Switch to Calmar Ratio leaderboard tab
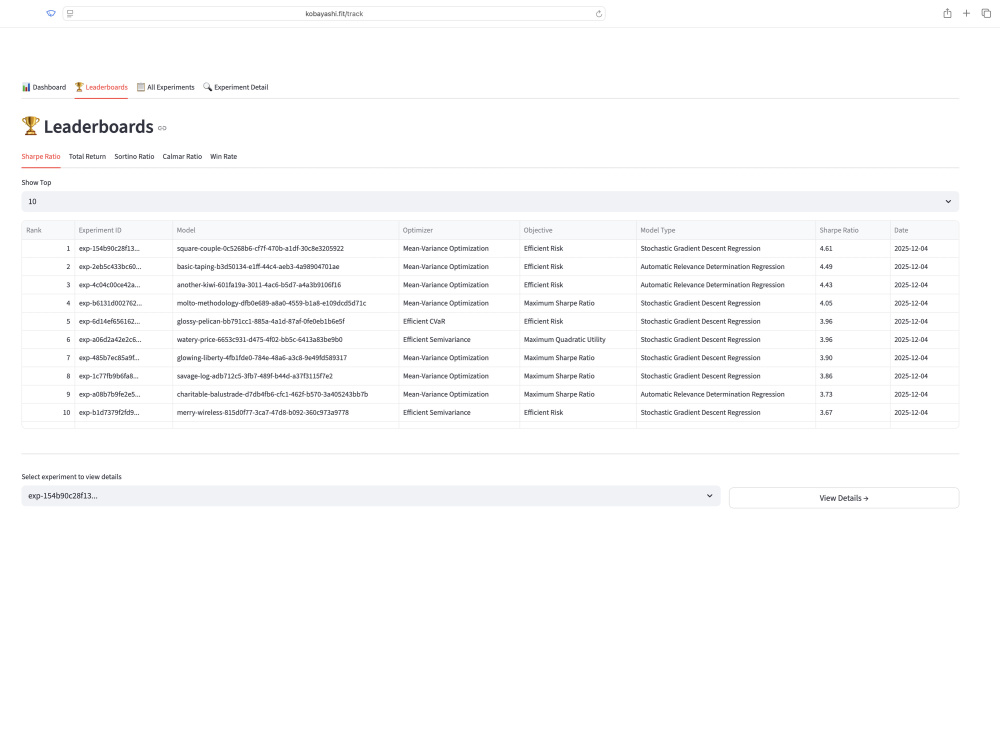The image size is (1000, 750). coord(182,156)
